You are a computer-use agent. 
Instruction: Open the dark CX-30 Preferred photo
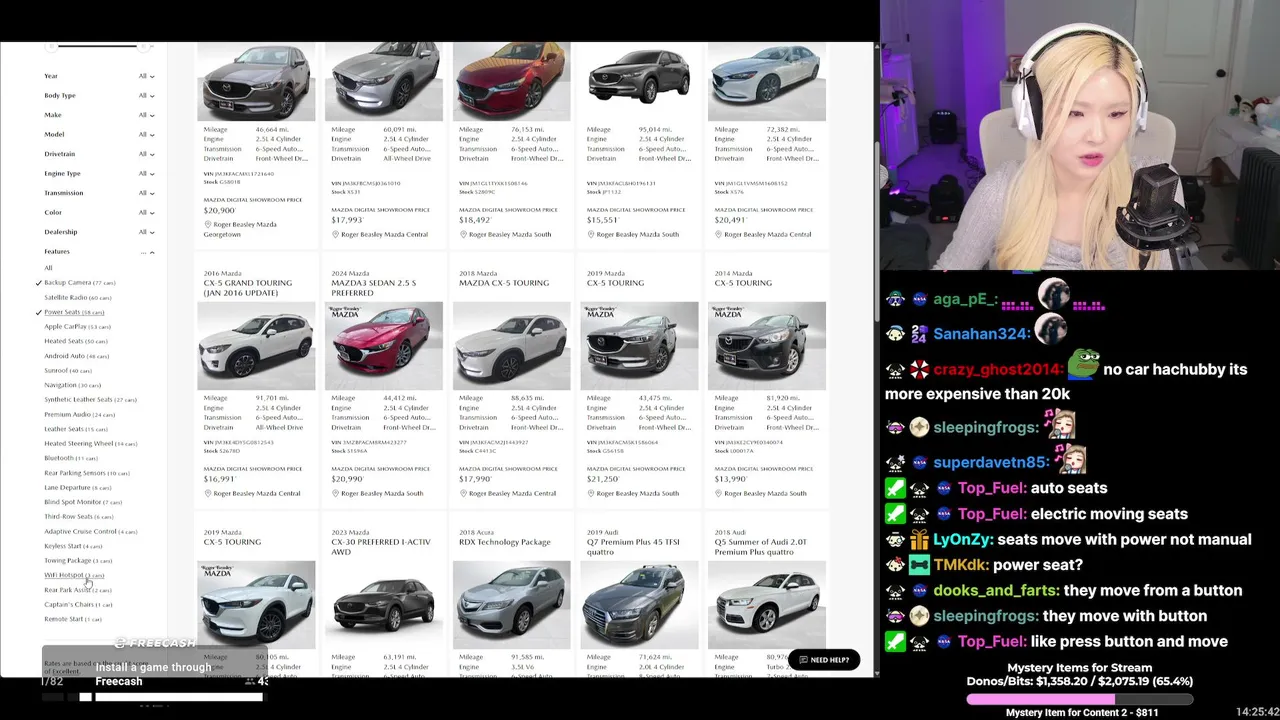[x=384, y=605]
